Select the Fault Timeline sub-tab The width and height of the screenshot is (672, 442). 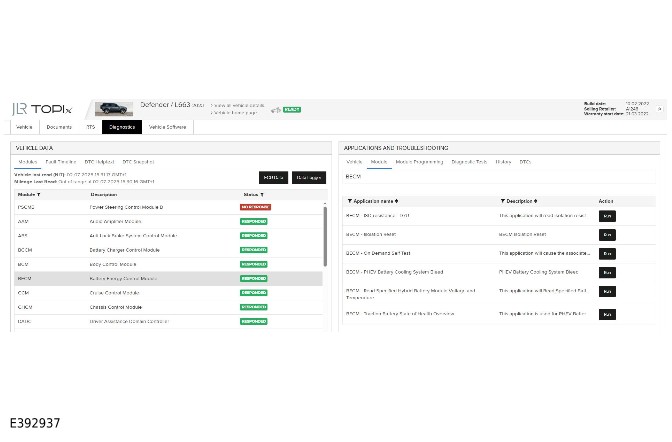(60, 162)
